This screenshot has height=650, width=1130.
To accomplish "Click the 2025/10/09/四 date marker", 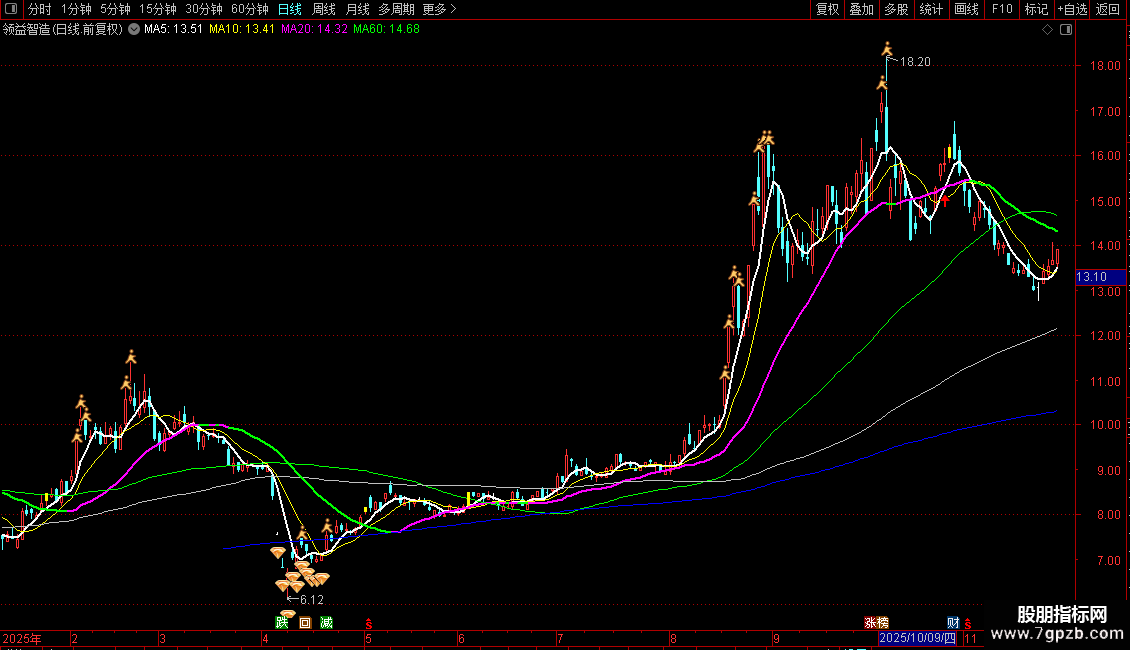I will click(917, 638).
